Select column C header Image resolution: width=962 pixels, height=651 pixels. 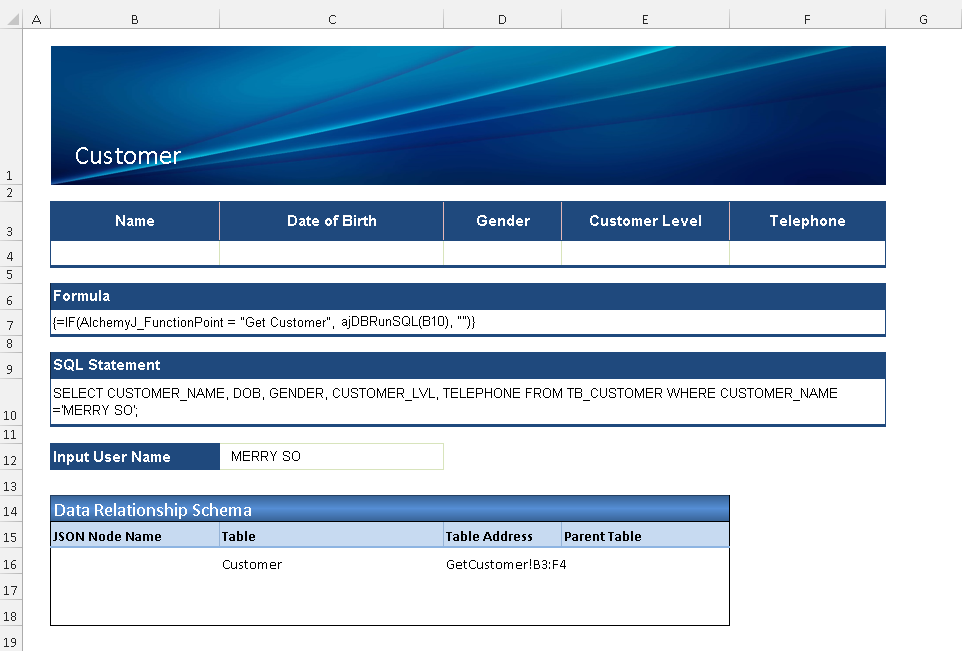(x=331, y=19)
